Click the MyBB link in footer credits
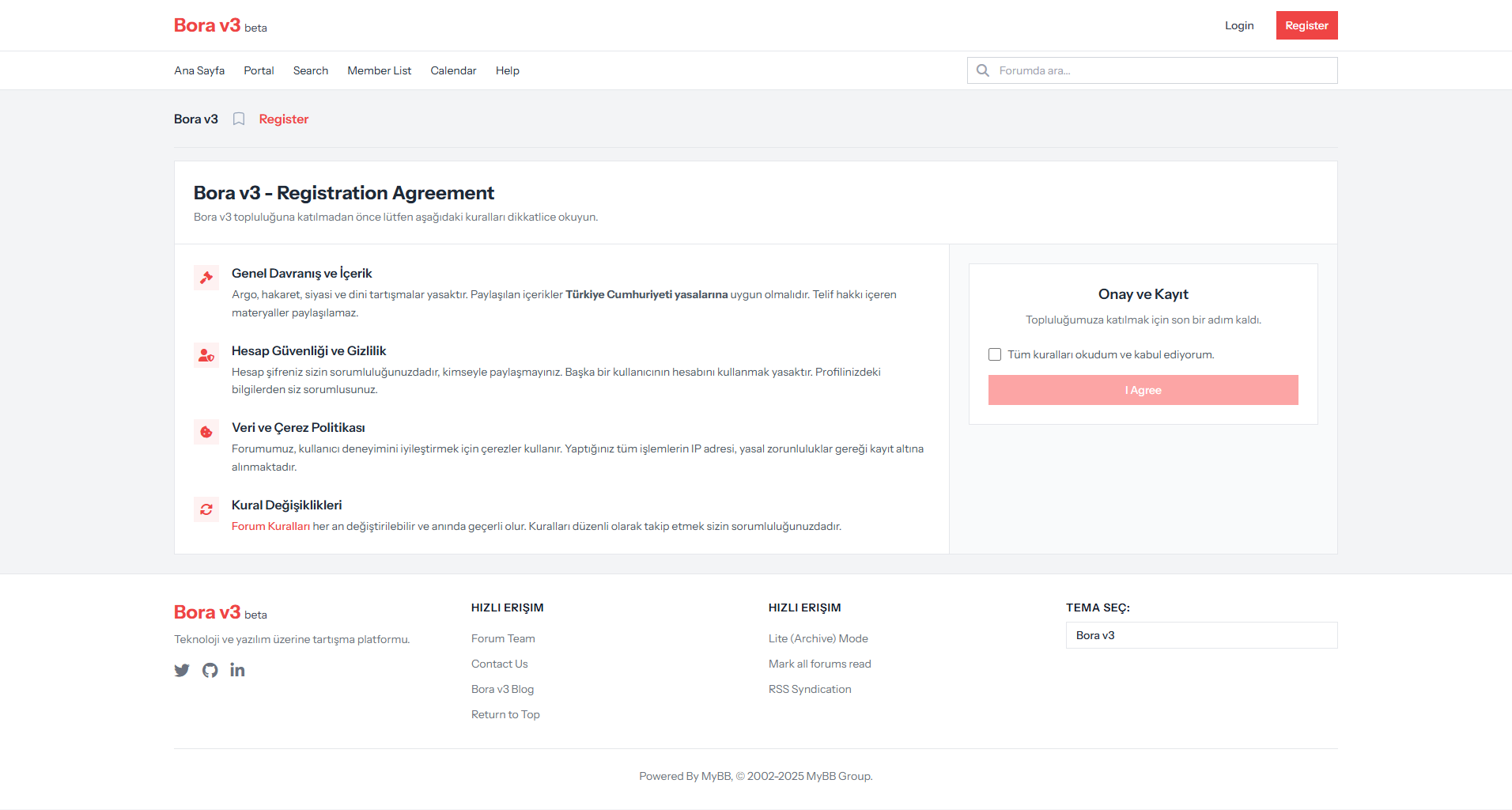The width and height of the screenshot is (1512, 810). point(716,776)
